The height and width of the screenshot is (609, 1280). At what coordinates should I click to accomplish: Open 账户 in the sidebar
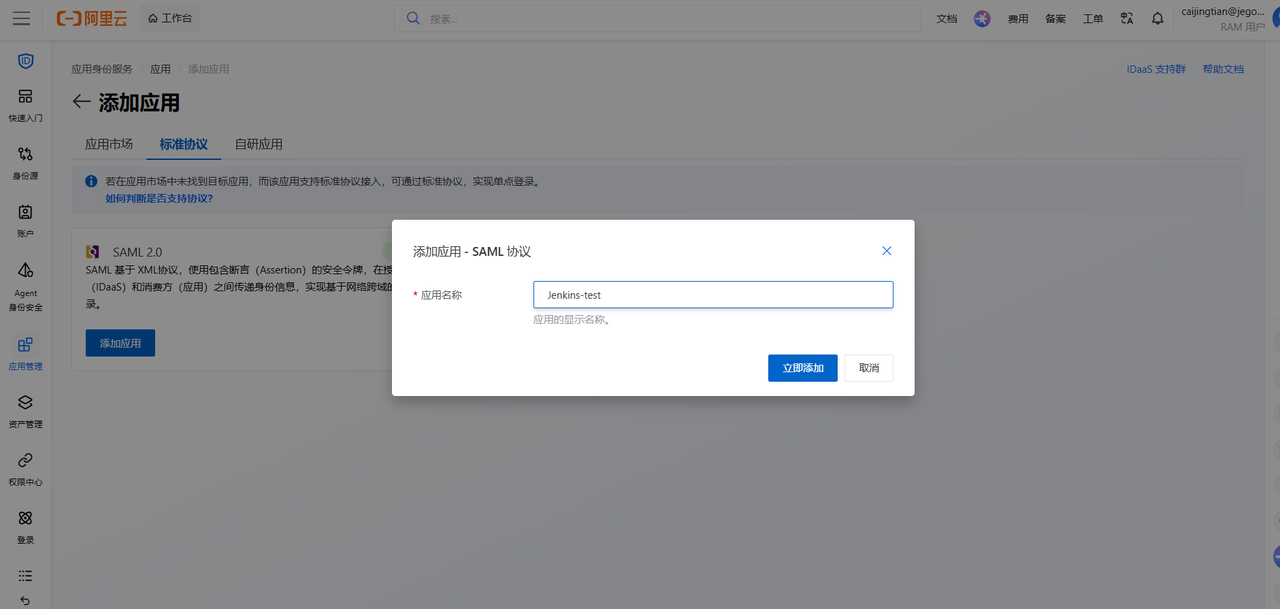tap(26, 221)
